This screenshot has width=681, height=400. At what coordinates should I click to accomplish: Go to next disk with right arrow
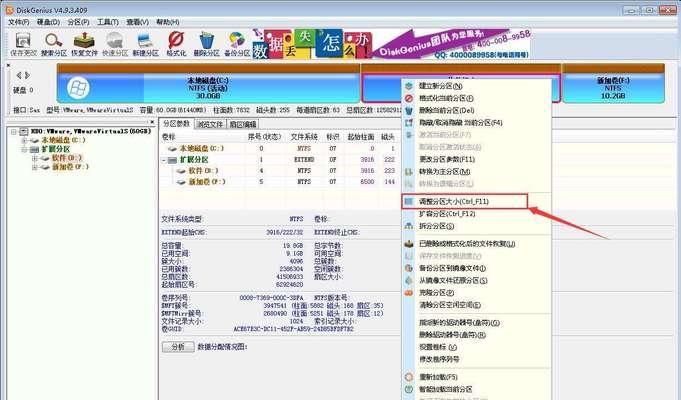[27, 75]
